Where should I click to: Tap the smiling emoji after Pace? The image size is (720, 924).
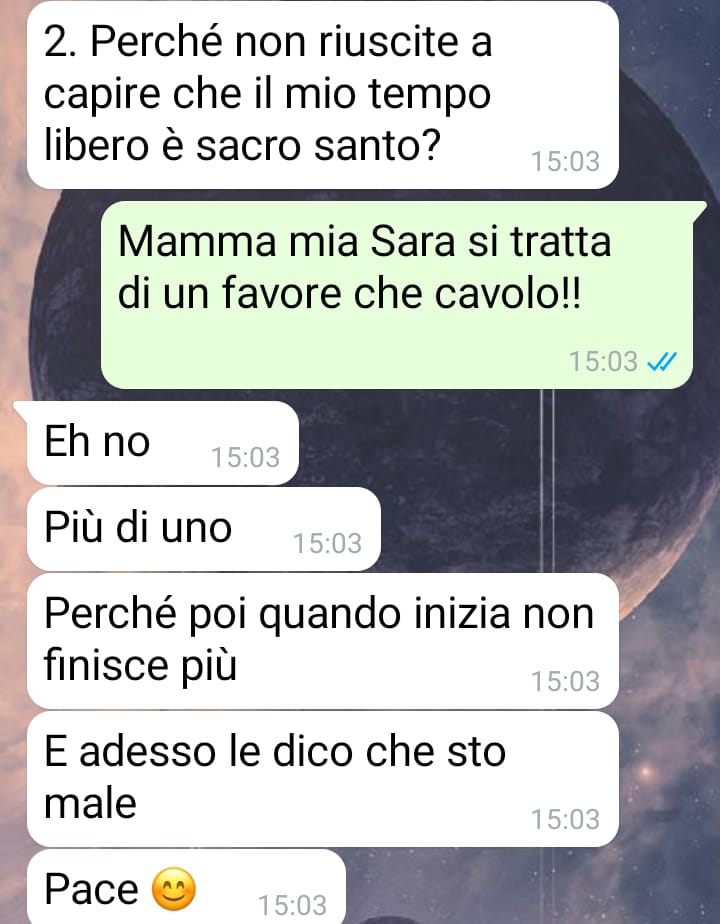(174, 889)
